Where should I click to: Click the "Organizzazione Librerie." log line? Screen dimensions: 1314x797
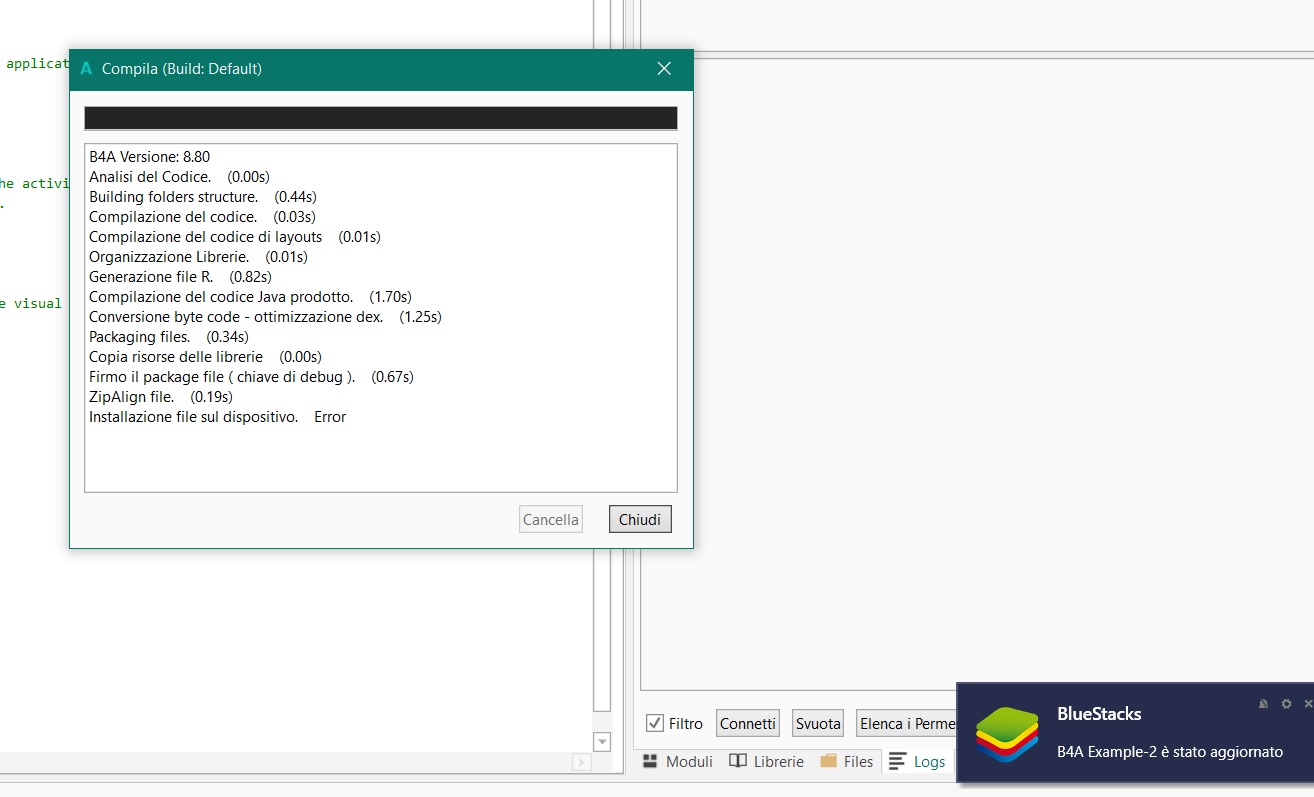198,256
